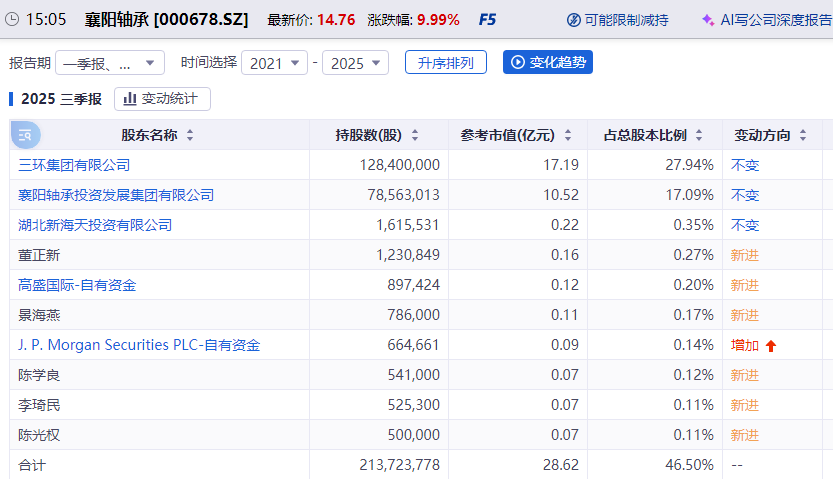Open 襄阳轴承投资发展集团有限公司 link
This screenshot has width=833, height=479.
click(x=116, y=195)
